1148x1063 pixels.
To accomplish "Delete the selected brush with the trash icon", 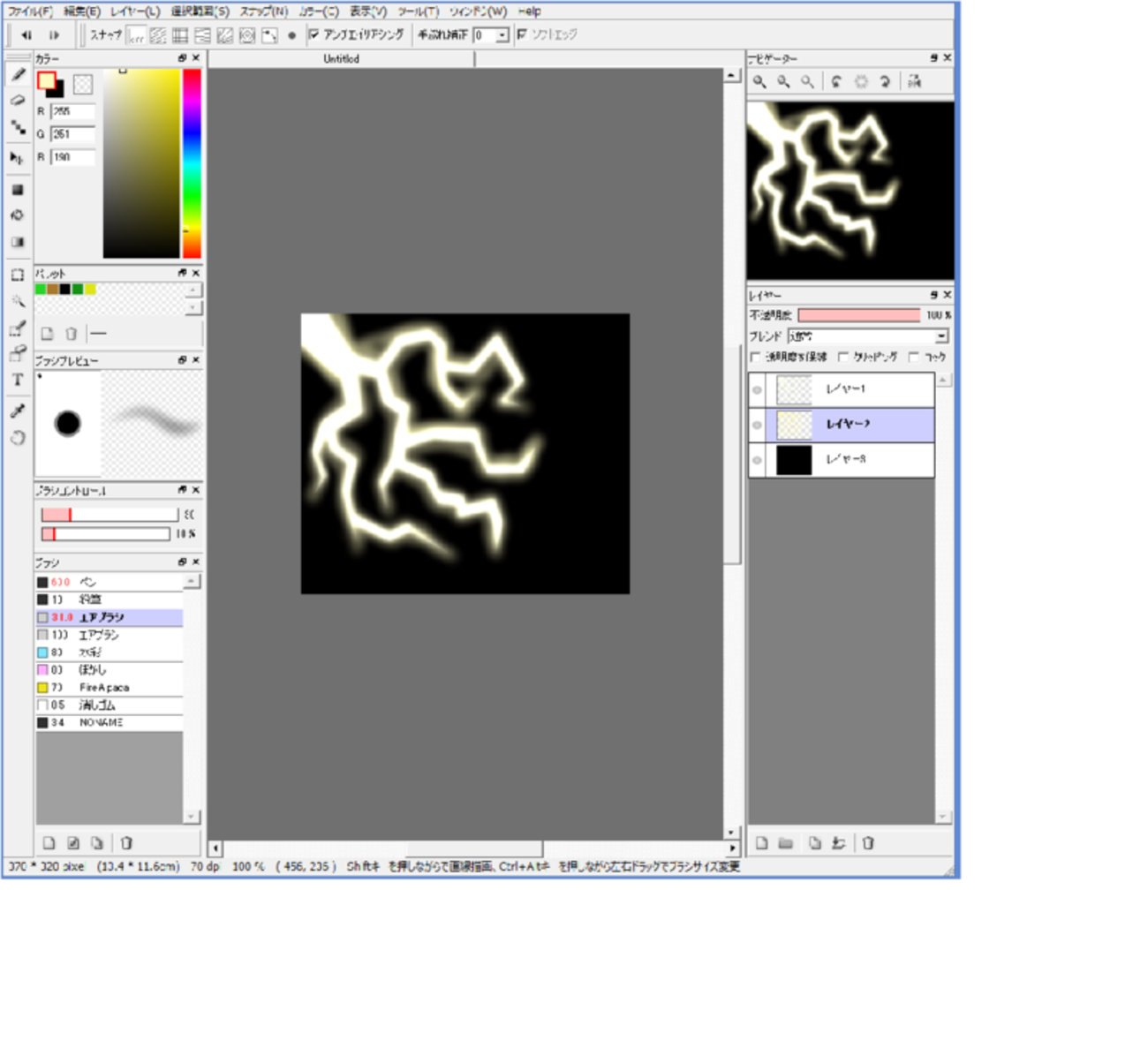I will coord(126,843).
